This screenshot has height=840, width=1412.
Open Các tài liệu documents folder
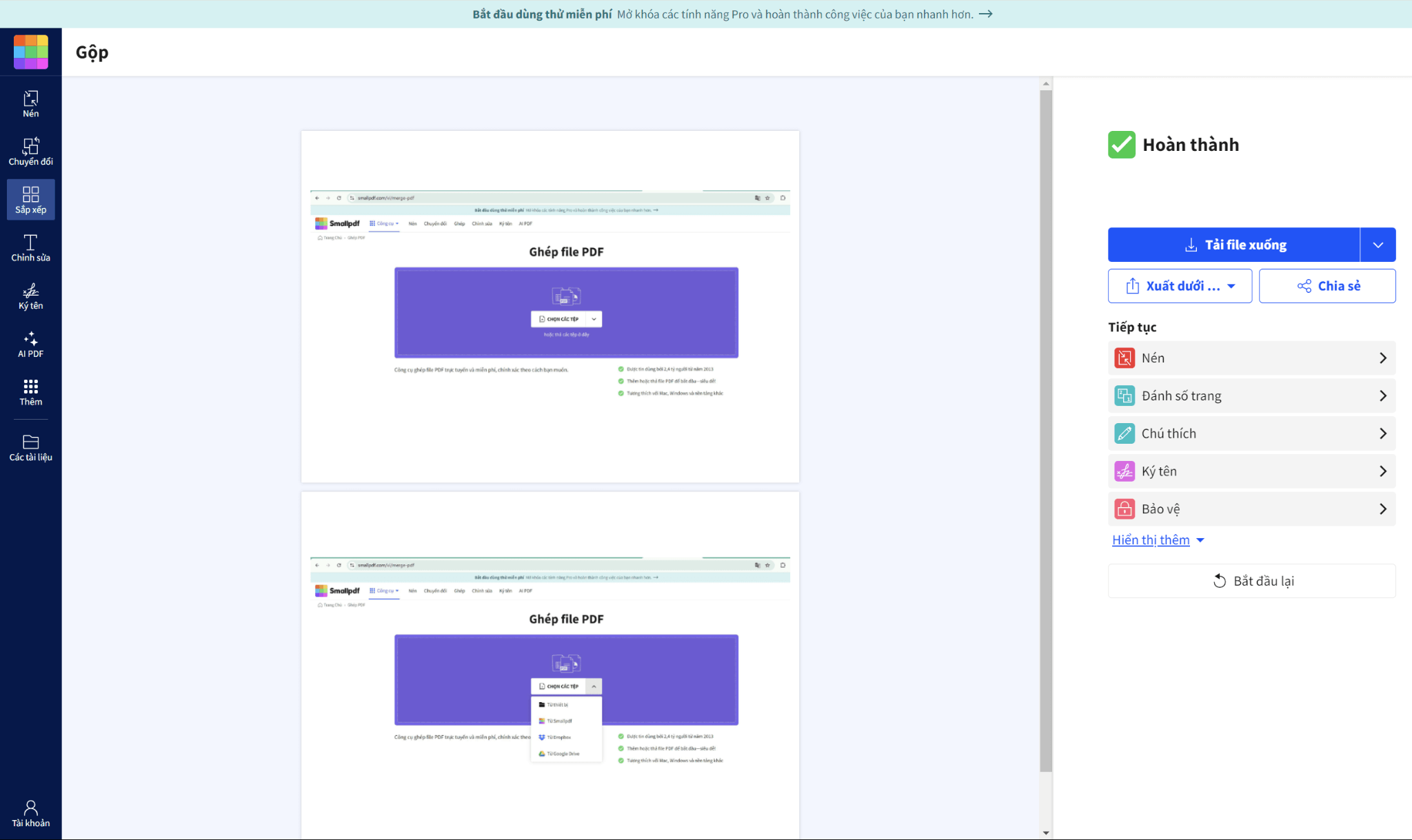point(30,447)
